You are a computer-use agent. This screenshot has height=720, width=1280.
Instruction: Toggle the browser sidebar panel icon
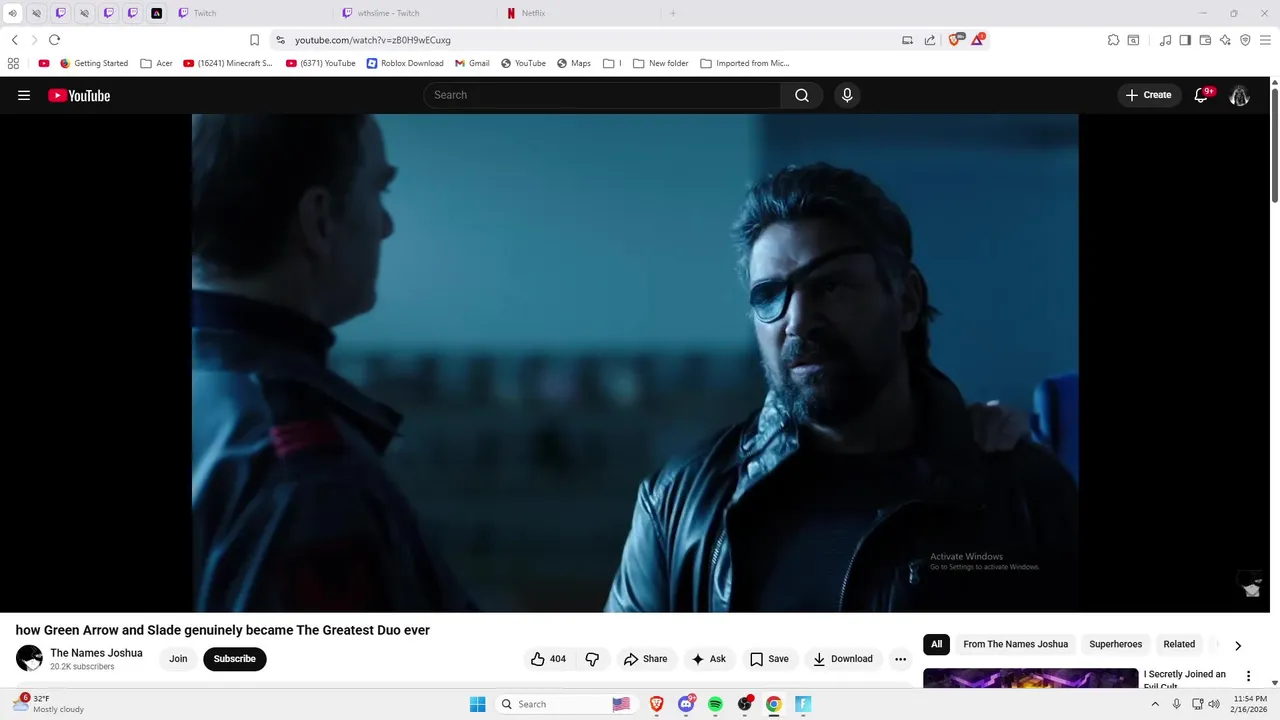pyautogui.click(x=1185, y=40)
